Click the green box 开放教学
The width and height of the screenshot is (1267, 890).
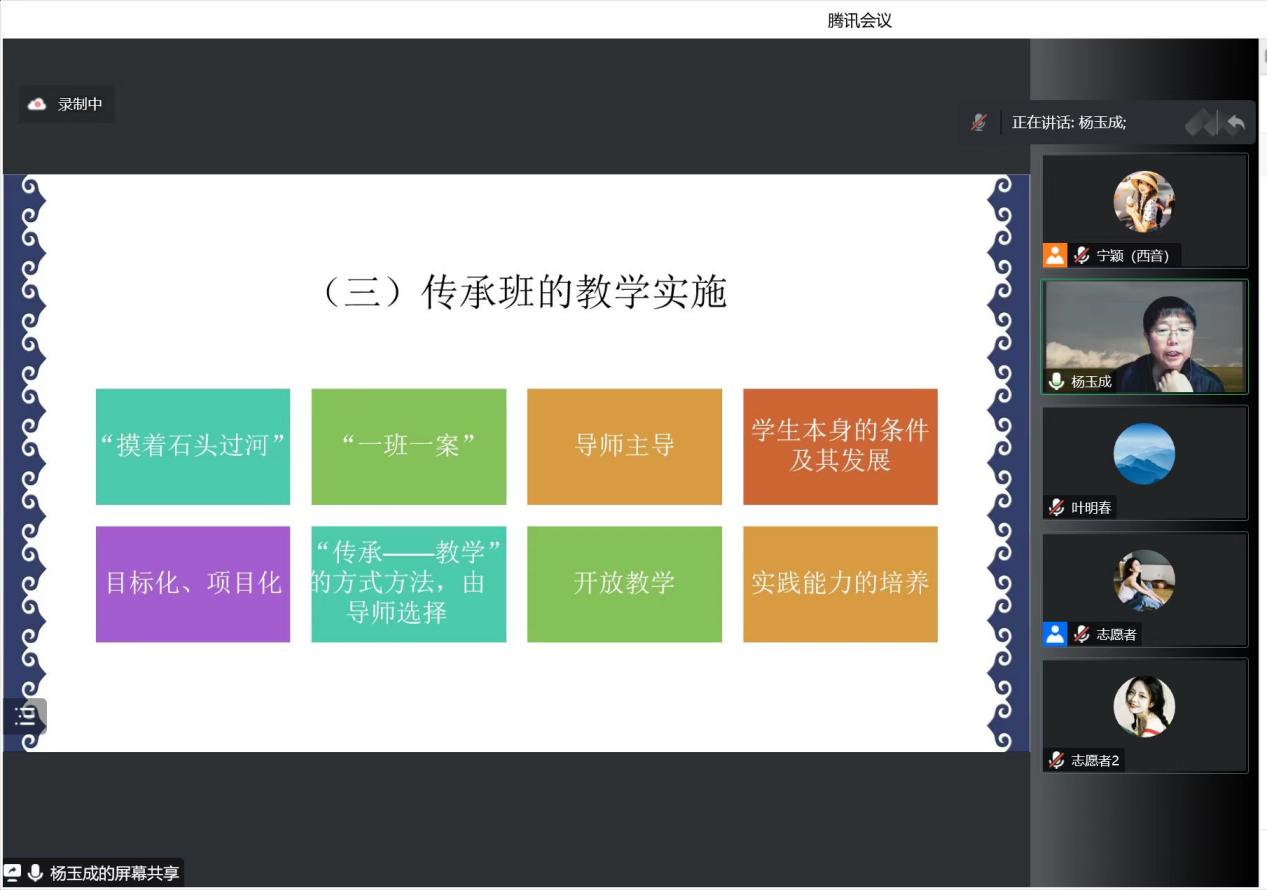coord(625,584)
